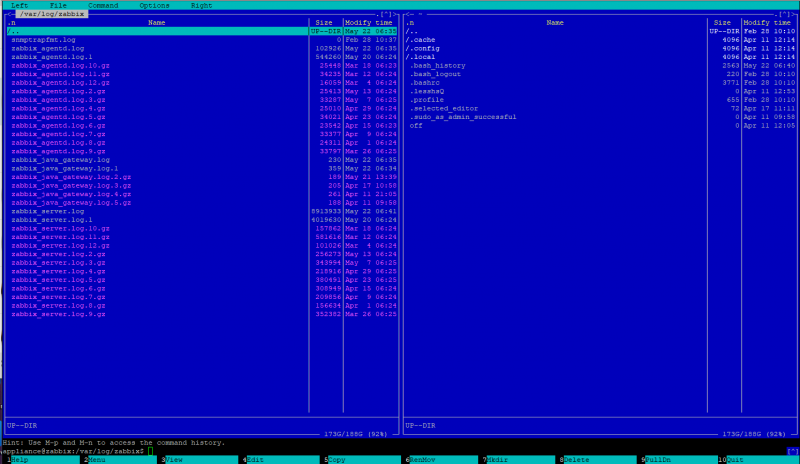Click the 7 Mkdir button

(x=498, y=459)
